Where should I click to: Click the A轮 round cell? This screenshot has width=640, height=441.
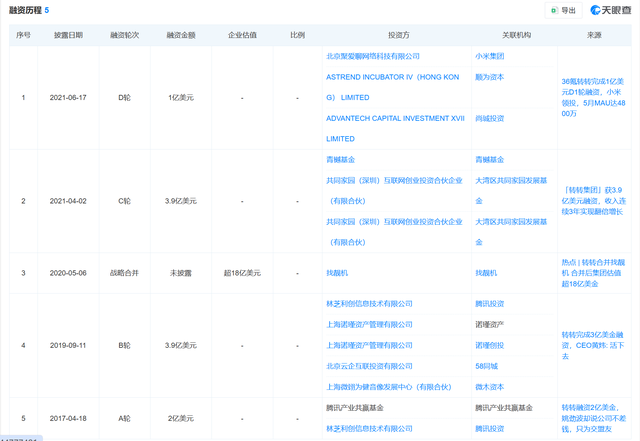(x=124, y=419)
